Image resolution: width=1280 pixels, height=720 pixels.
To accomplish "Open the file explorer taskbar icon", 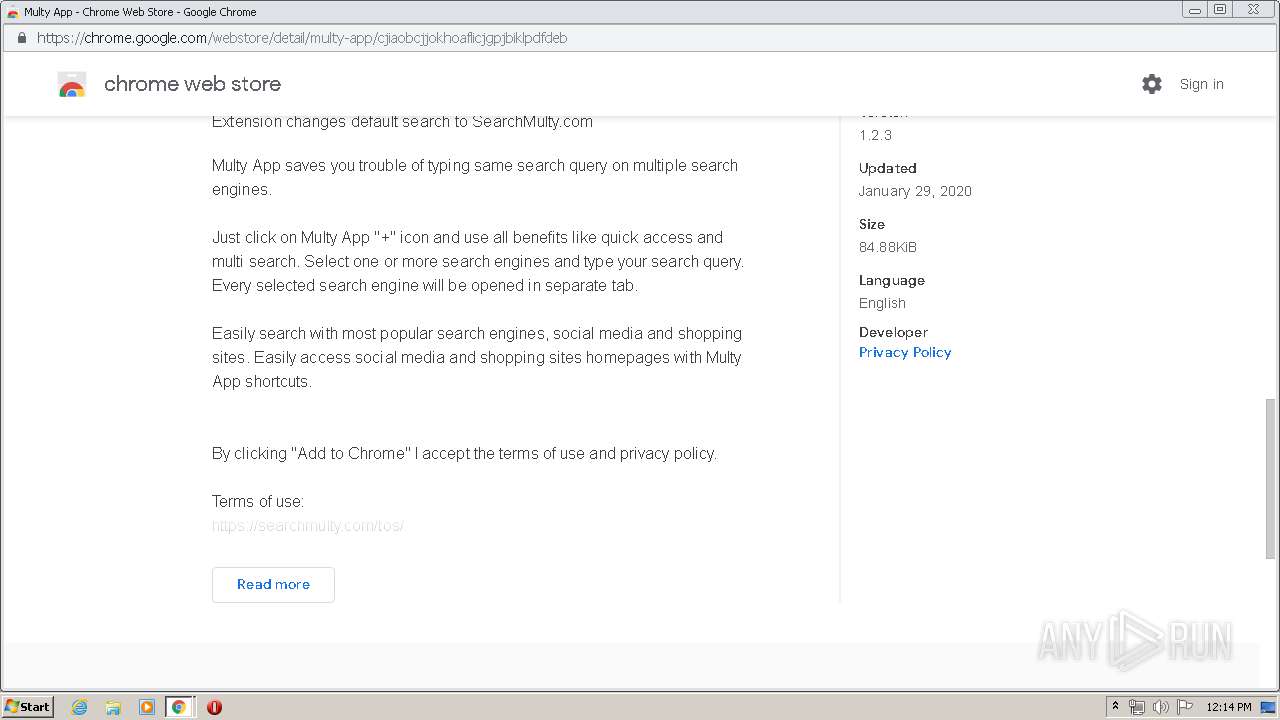I will pos(113,707).
